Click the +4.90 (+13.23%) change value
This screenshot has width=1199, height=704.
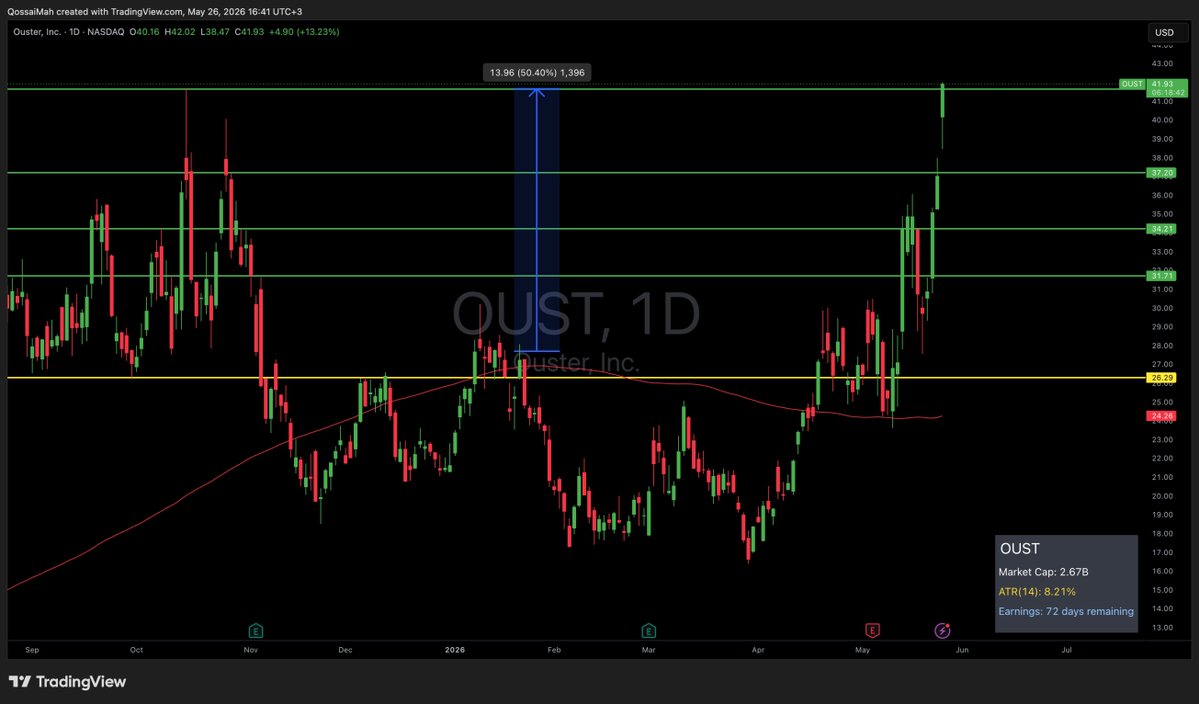[x=304, y=32]
